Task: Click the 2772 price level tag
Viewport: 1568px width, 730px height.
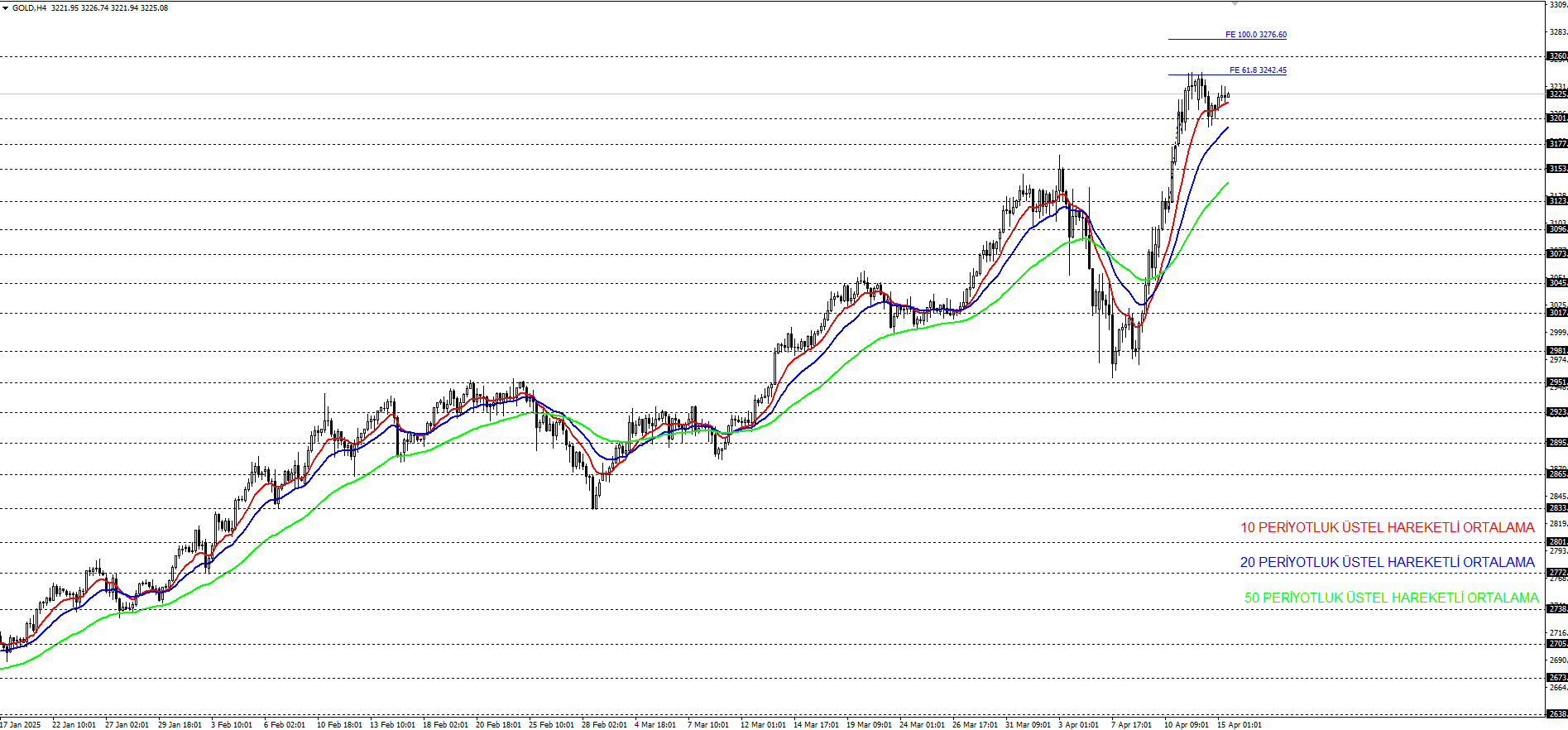Action: [x=1557, y=573]
